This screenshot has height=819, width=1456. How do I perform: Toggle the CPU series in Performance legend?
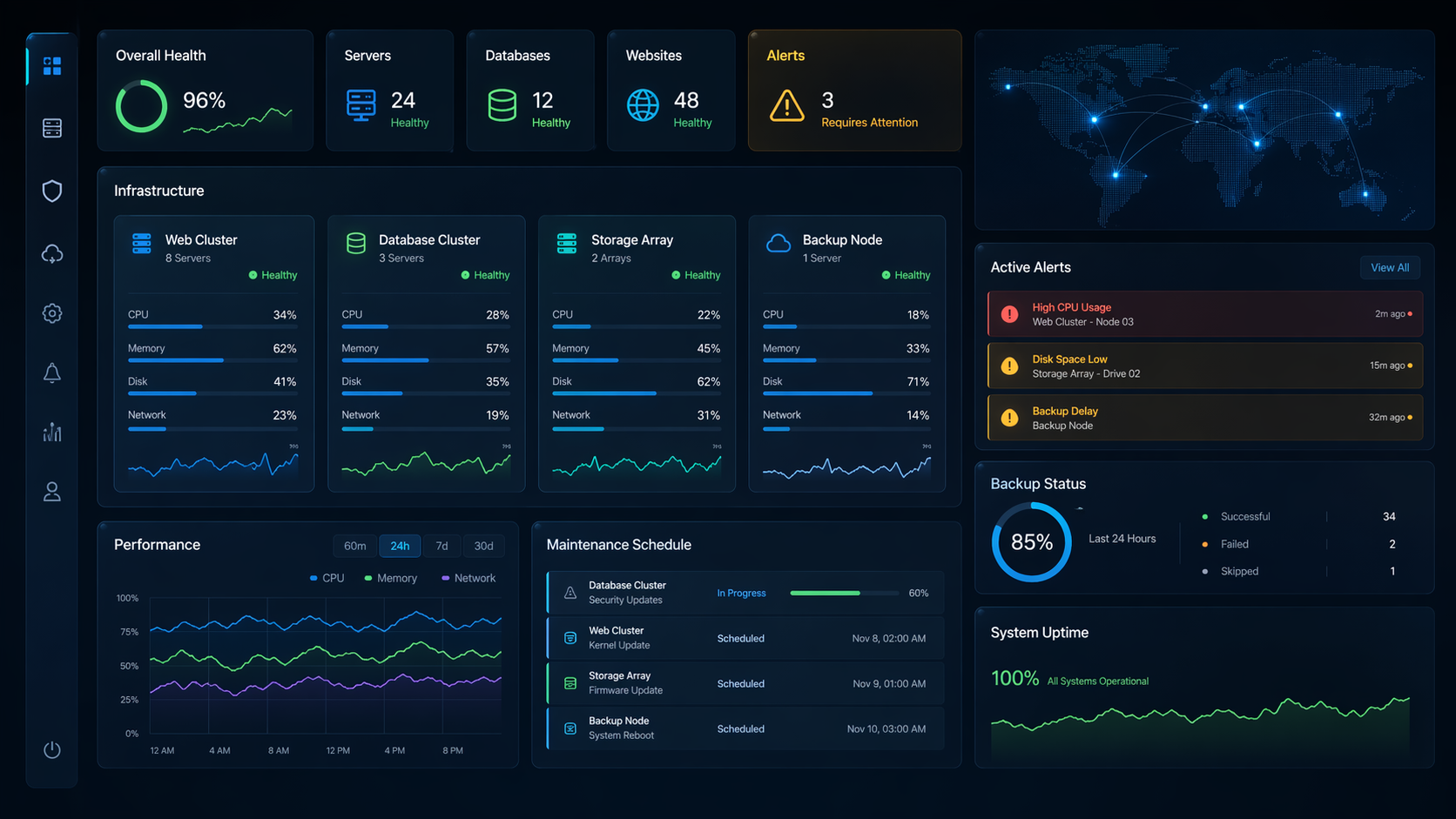point(327,578)
